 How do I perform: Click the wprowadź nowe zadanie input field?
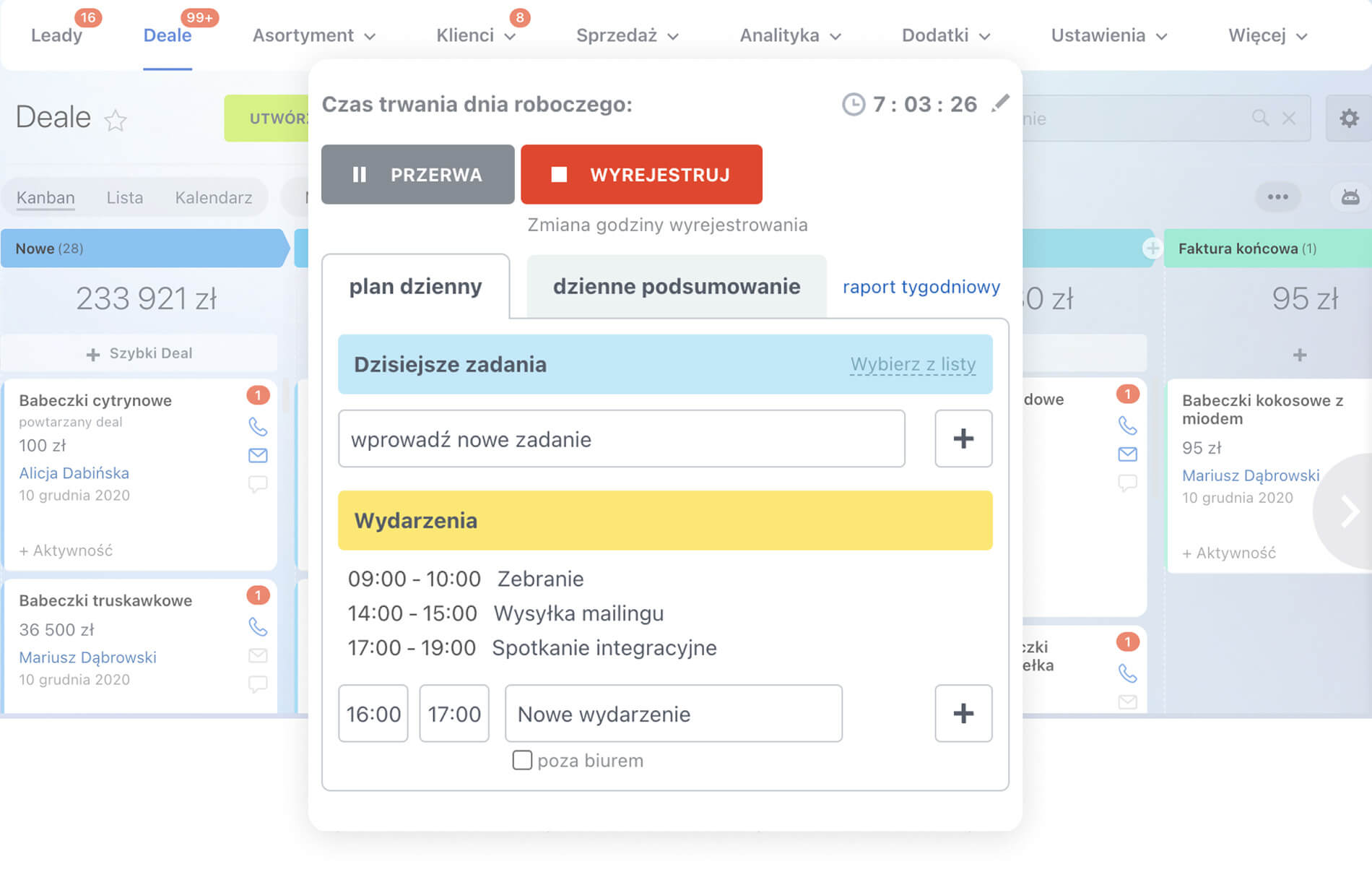coord(621,439)
